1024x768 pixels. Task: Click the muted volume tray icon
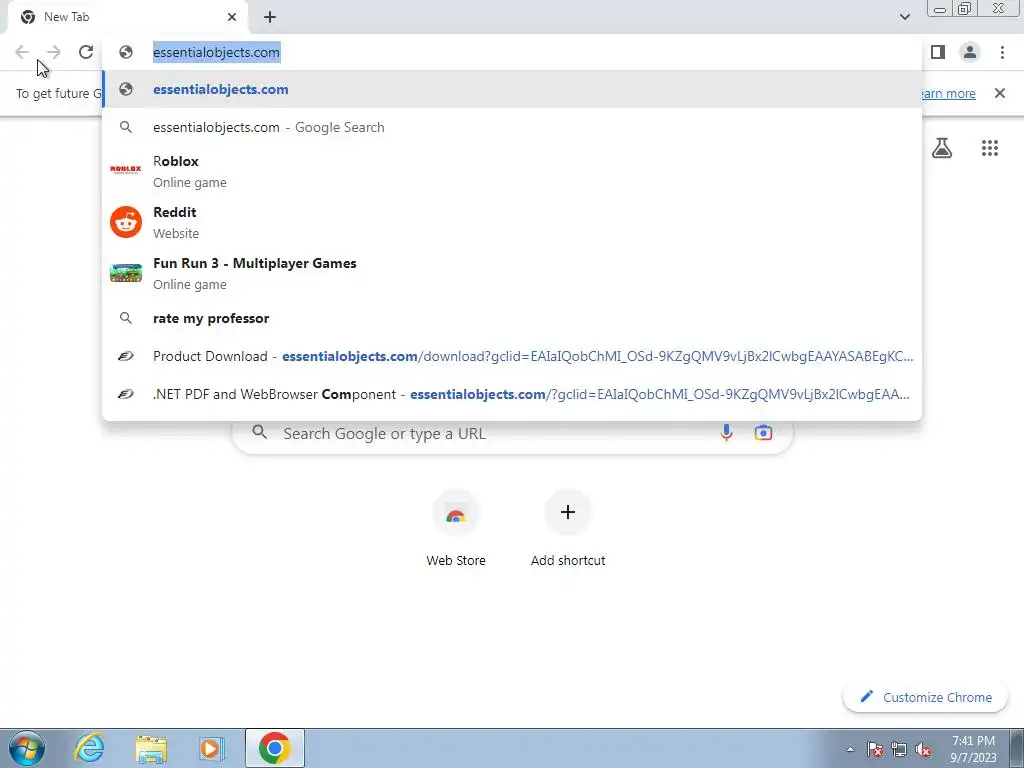(x=923, y=749)
